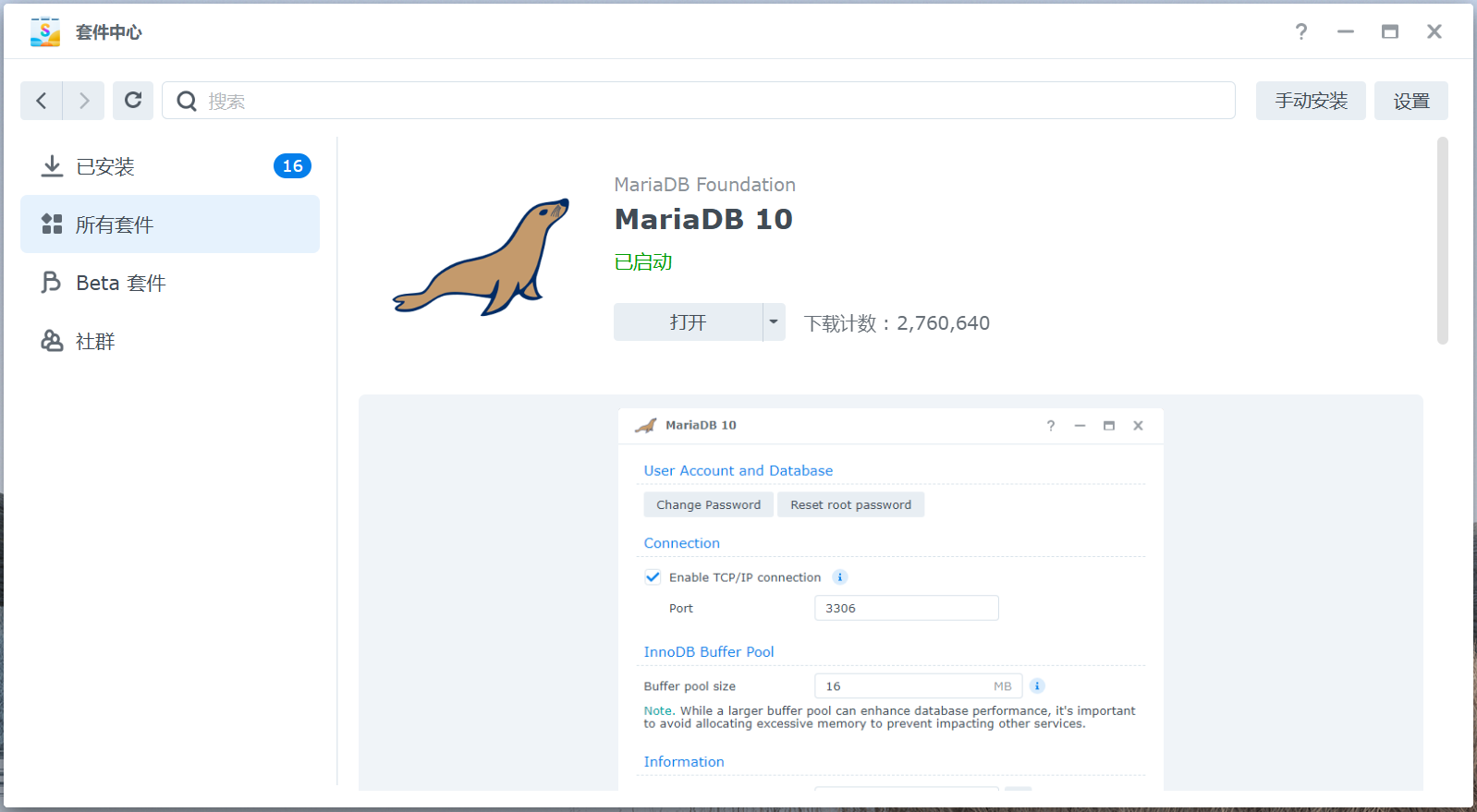The image size is (1477, 812).
Task: Minimize the 套件中心 window
Action: tap(1346, 31)
